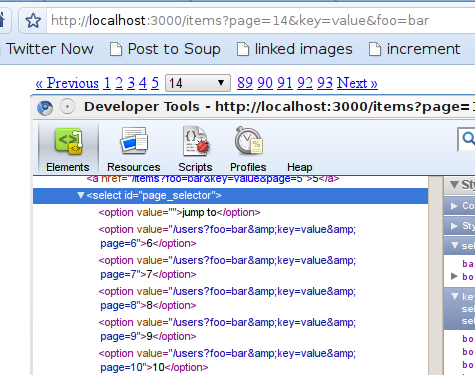Open the Post to Soup bookmark
This screenshot has height=375, width=475.
point(165,49)
